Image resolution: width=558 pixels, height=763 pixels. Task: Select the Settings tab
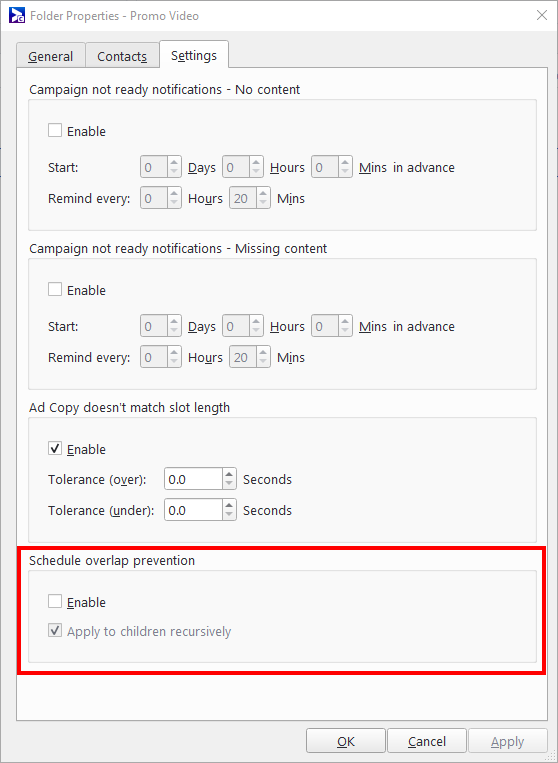194,55
